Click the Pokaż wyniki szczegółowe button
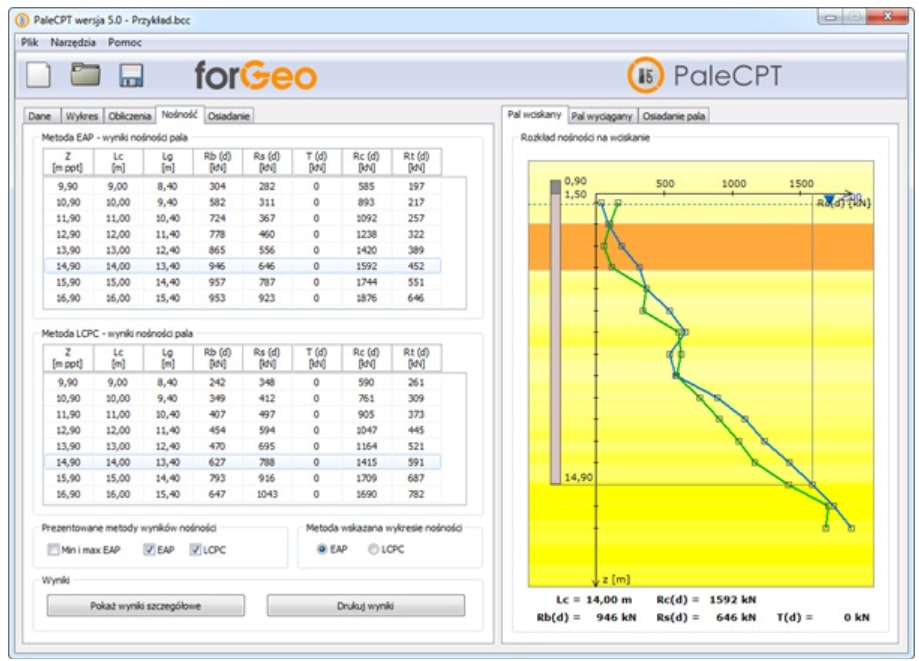 [x=145, y=606]
